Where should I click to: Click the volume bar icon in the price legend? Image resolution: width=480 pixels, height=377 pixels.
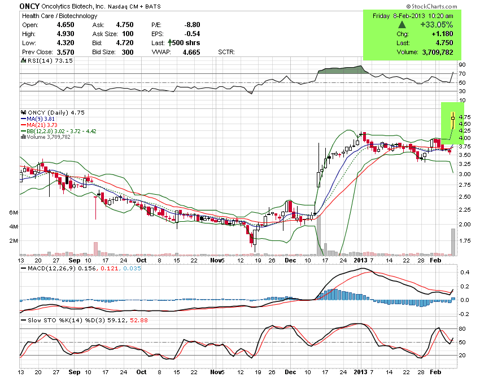23,137
